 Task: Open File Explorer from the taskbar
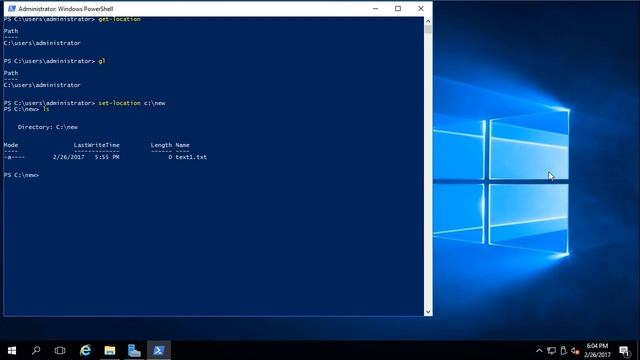click(110, 350)
